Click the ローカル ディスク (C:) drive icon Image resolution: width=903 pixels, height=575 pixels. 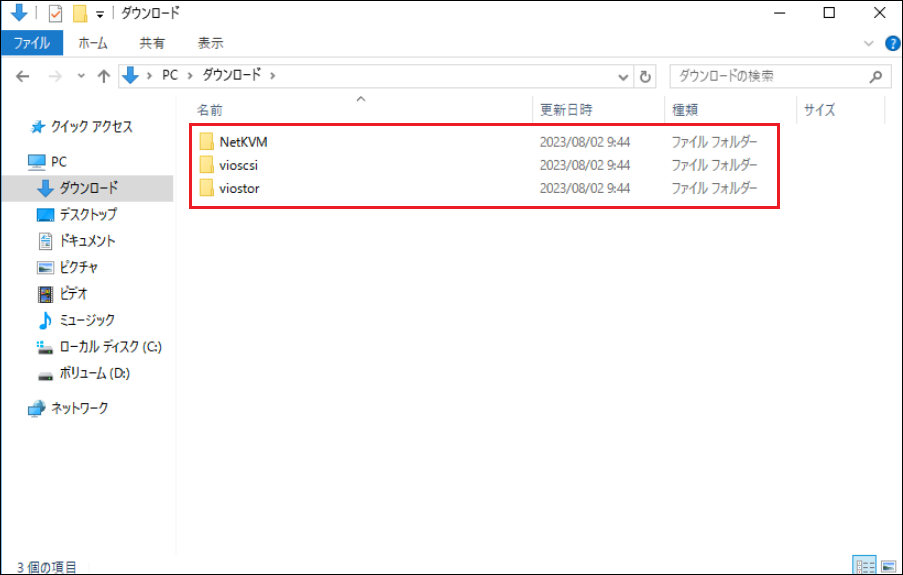click(x=45, y=347)
